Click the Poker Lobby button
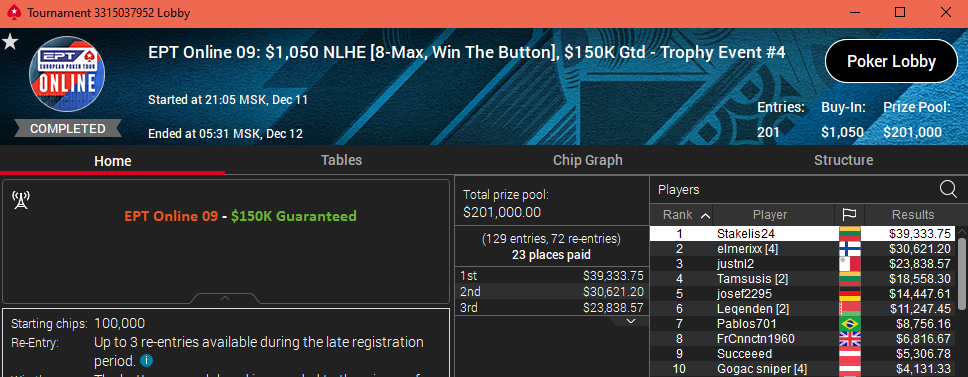 click(x=891, y=61)
